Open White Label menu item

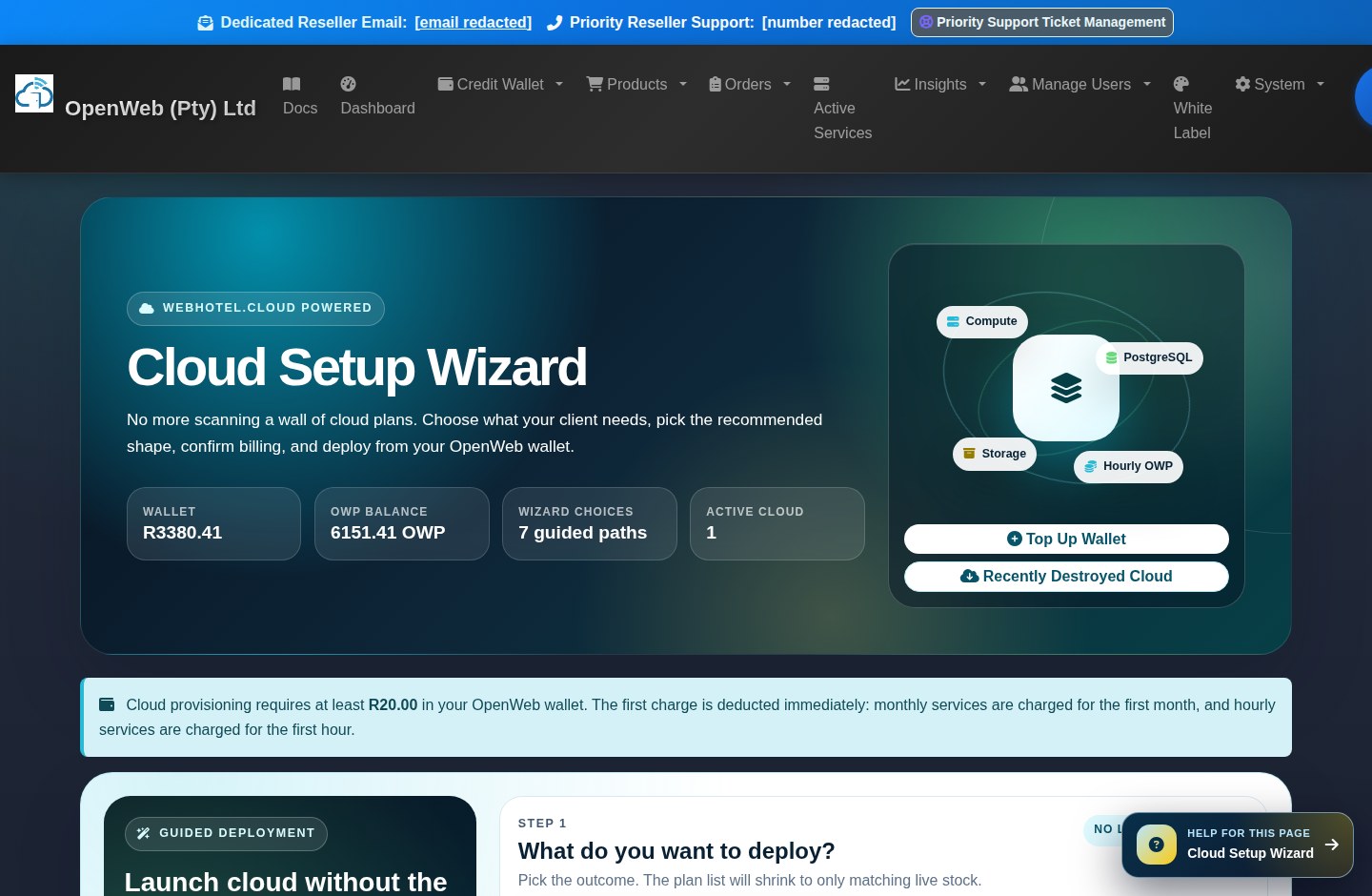(x=1193, y=109)
